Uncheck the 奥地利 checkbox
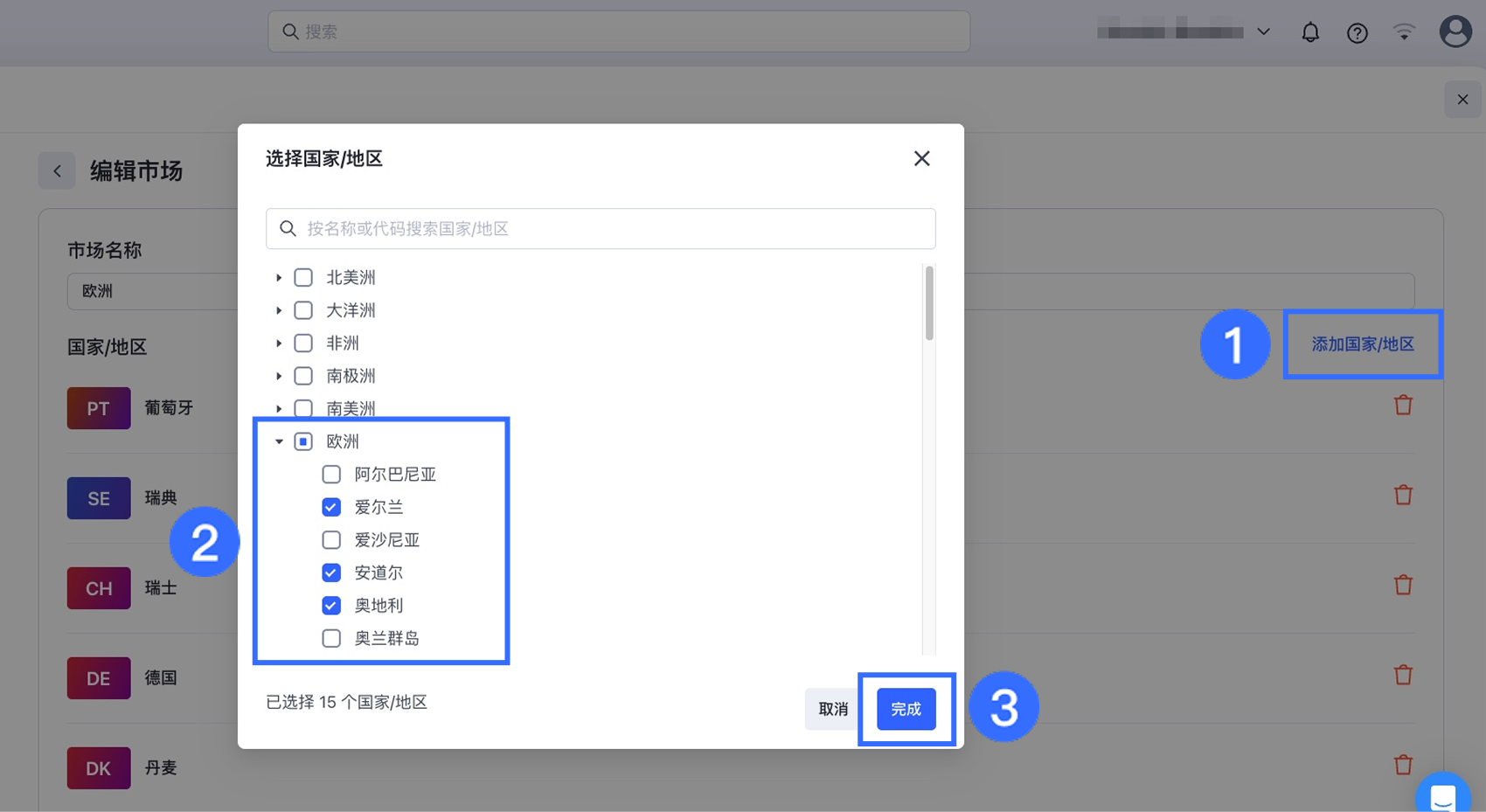The image size is (1486, 812). click(331, 606)
